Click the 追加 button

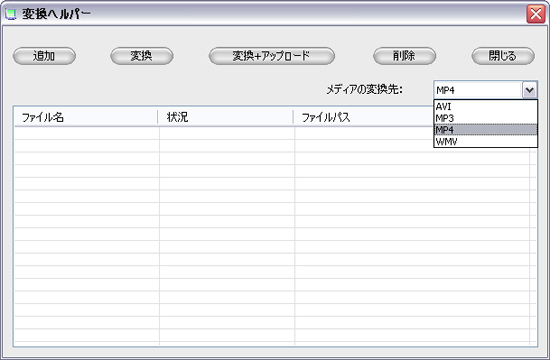point(44,56)
